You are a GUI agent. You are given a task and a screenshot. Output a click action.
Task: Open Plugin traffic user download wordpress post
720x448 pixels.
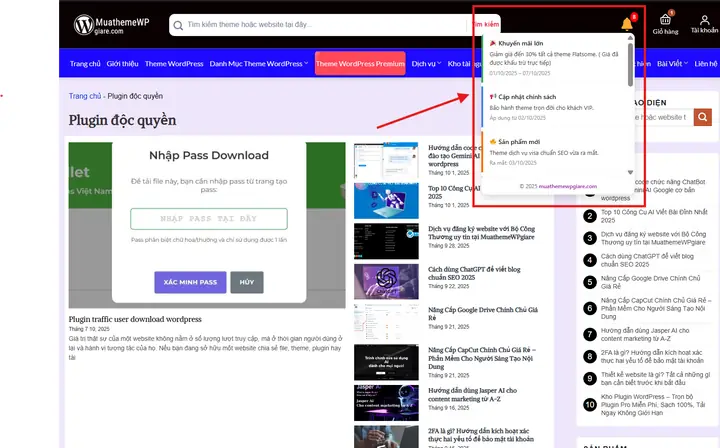click(135, 319)
